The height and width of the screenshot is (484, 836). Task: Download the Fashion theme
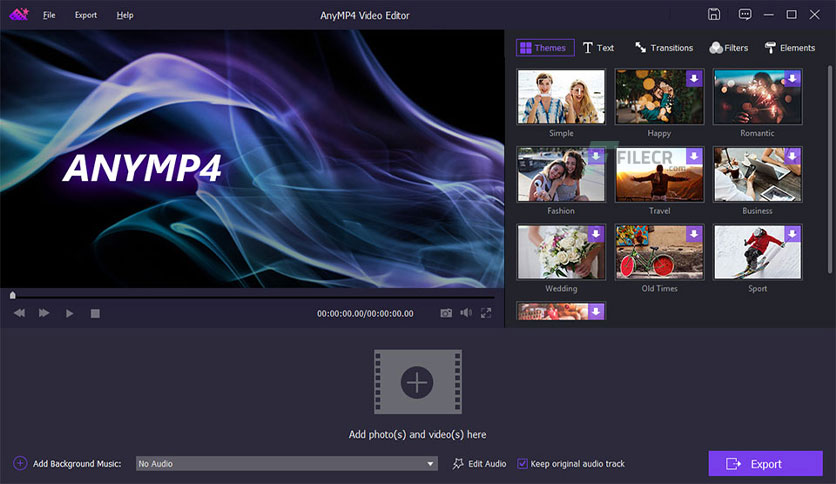point(596,156)
